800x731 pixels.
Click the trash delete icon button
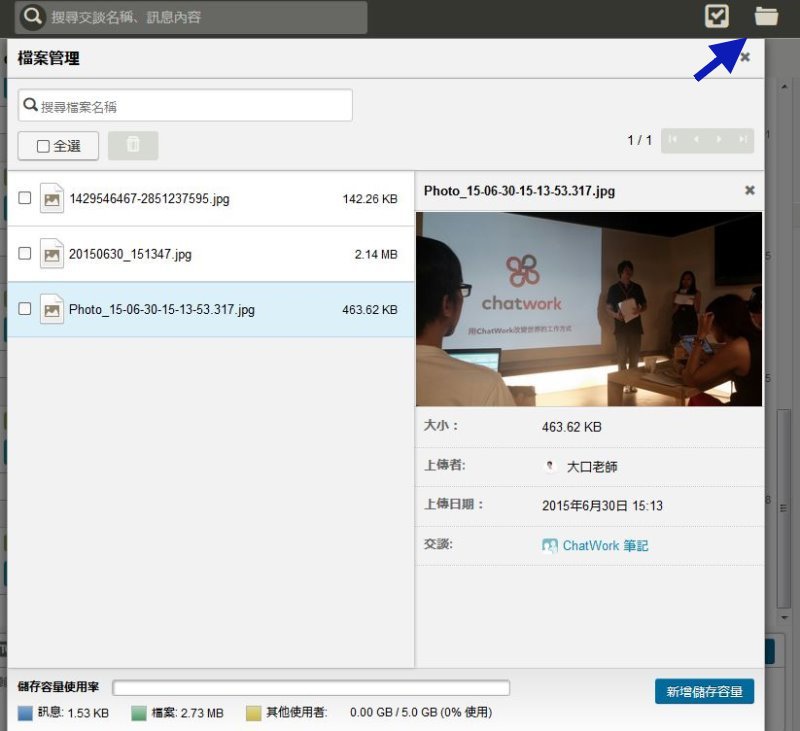[133, 145]
